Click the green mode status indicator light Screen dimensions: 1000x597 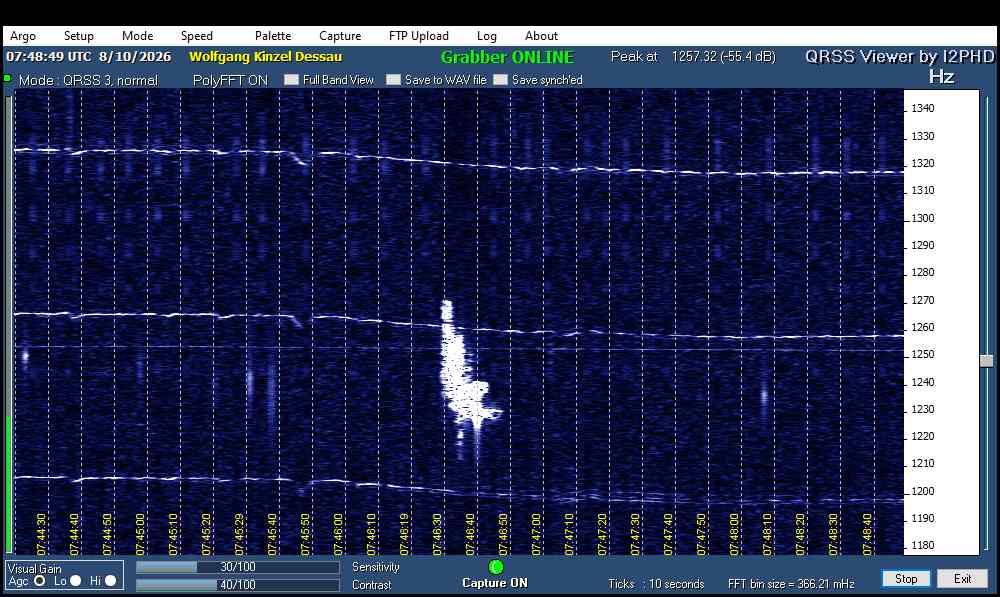(8, 78)
